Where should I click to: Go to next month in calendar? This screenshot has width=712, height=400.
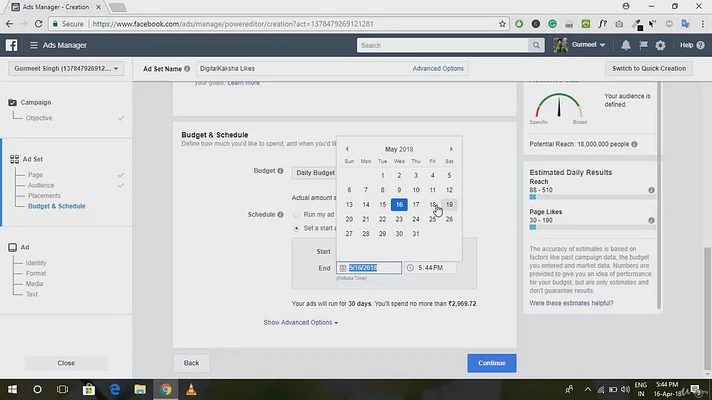451,149
